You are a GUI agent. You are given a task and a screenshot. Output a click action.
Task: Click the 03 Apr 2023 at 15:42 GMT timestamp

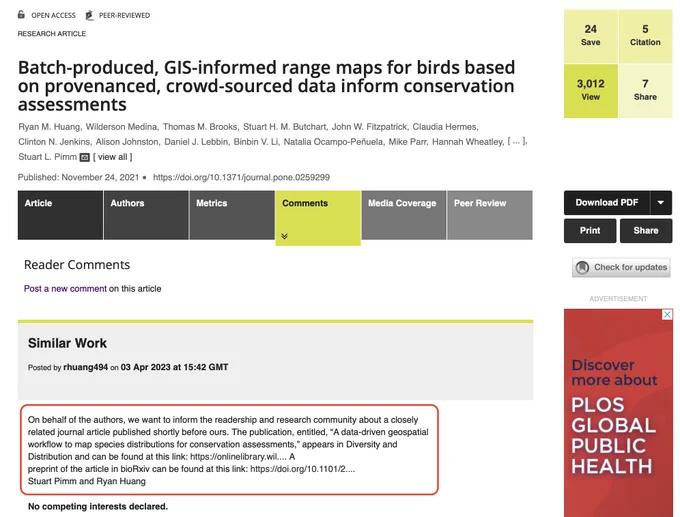point(174,367)
